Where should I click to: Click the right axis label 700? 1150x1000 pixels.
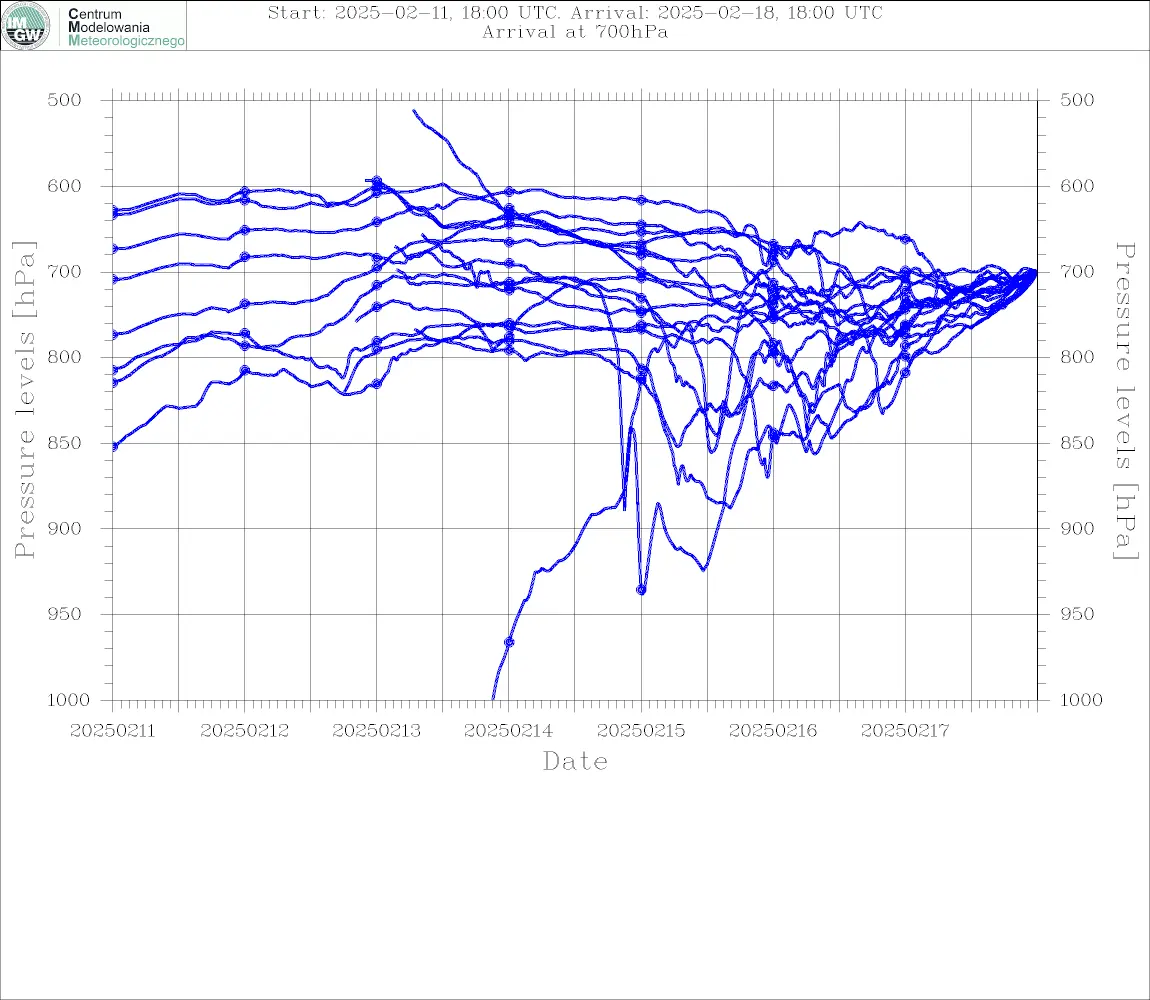coord(1077,272)
